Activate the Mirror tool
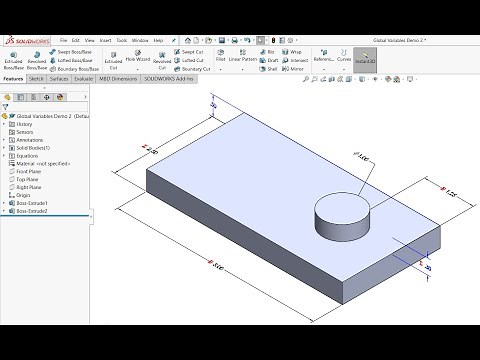480x360 pixels. point(293,69)
